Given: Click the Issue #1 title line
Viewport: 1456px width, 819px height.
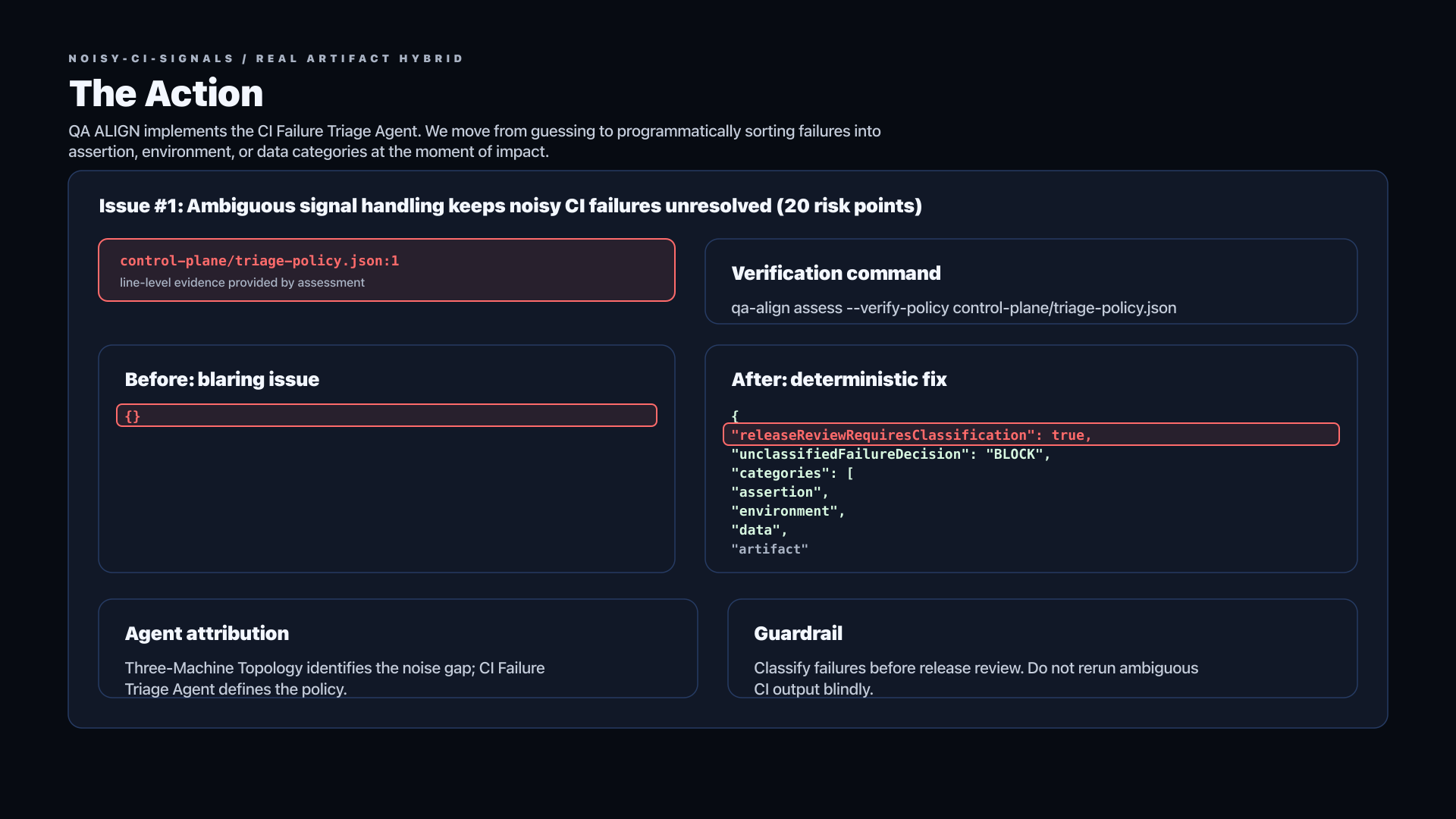Looking at the screenshot, I should [510, 206].
